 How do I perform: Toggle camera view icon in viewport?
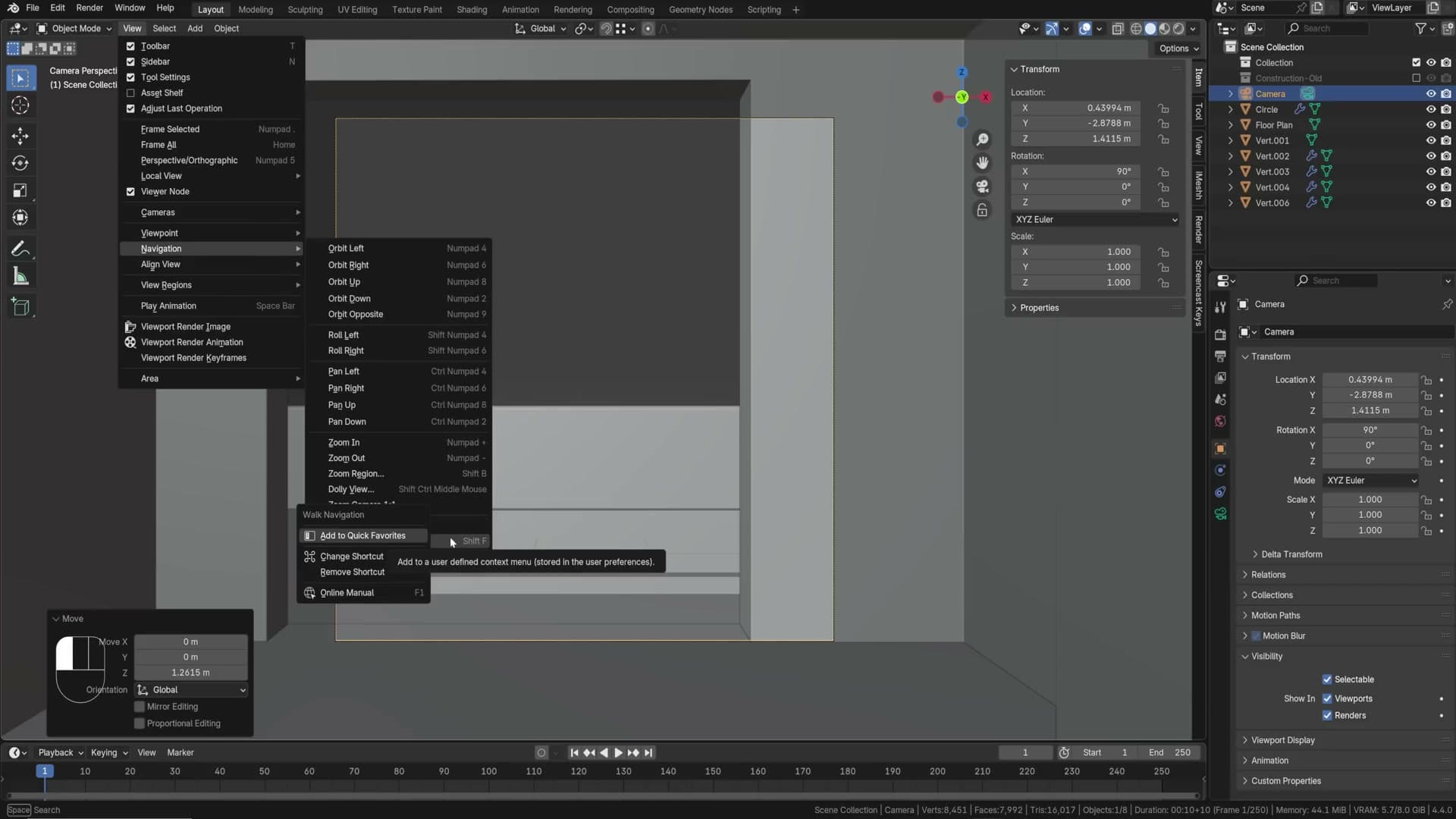[982, 187]
